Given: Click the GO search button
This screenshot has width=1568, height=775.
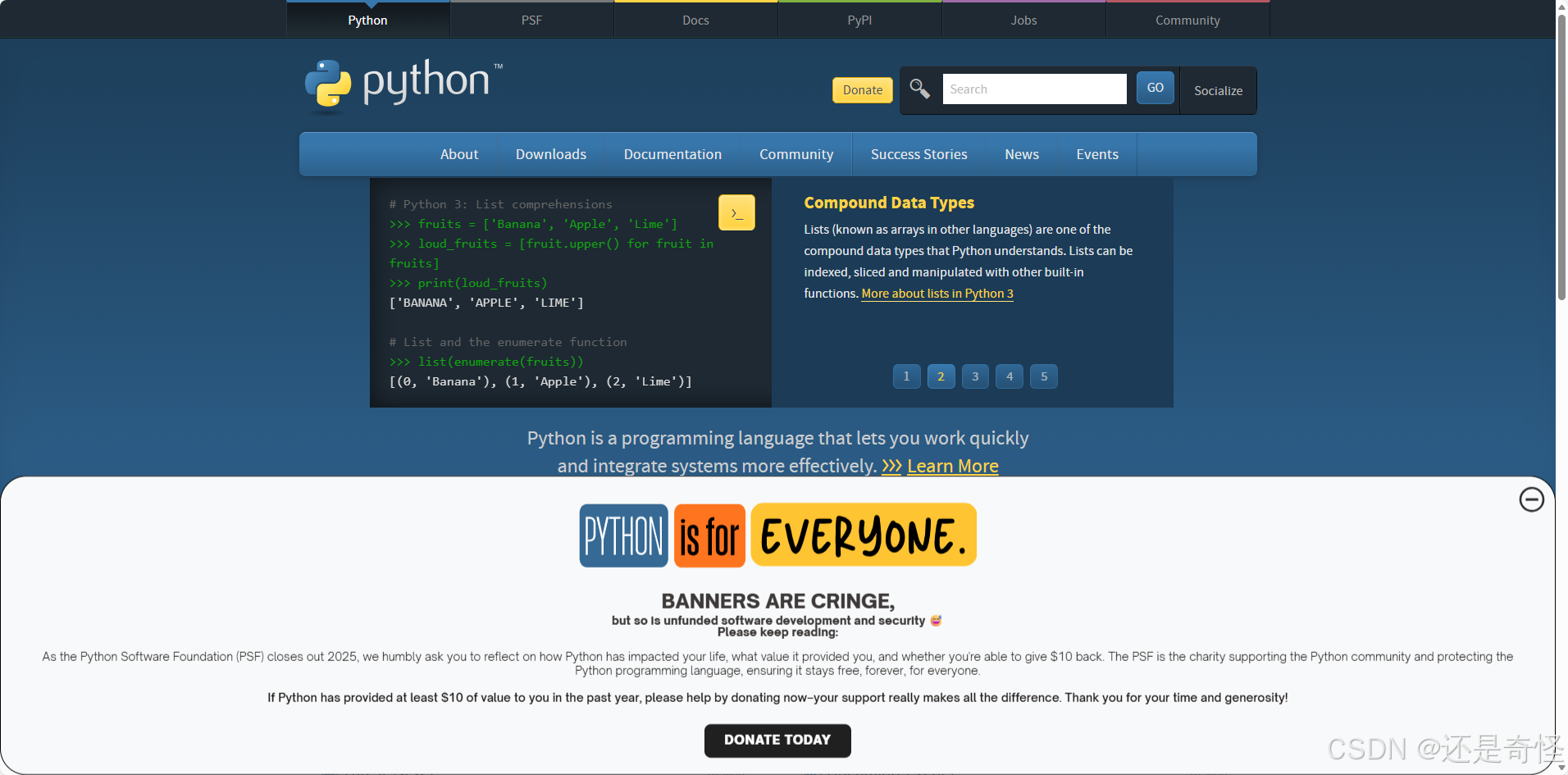Looking at the screenshot, I should [1155, 88].
